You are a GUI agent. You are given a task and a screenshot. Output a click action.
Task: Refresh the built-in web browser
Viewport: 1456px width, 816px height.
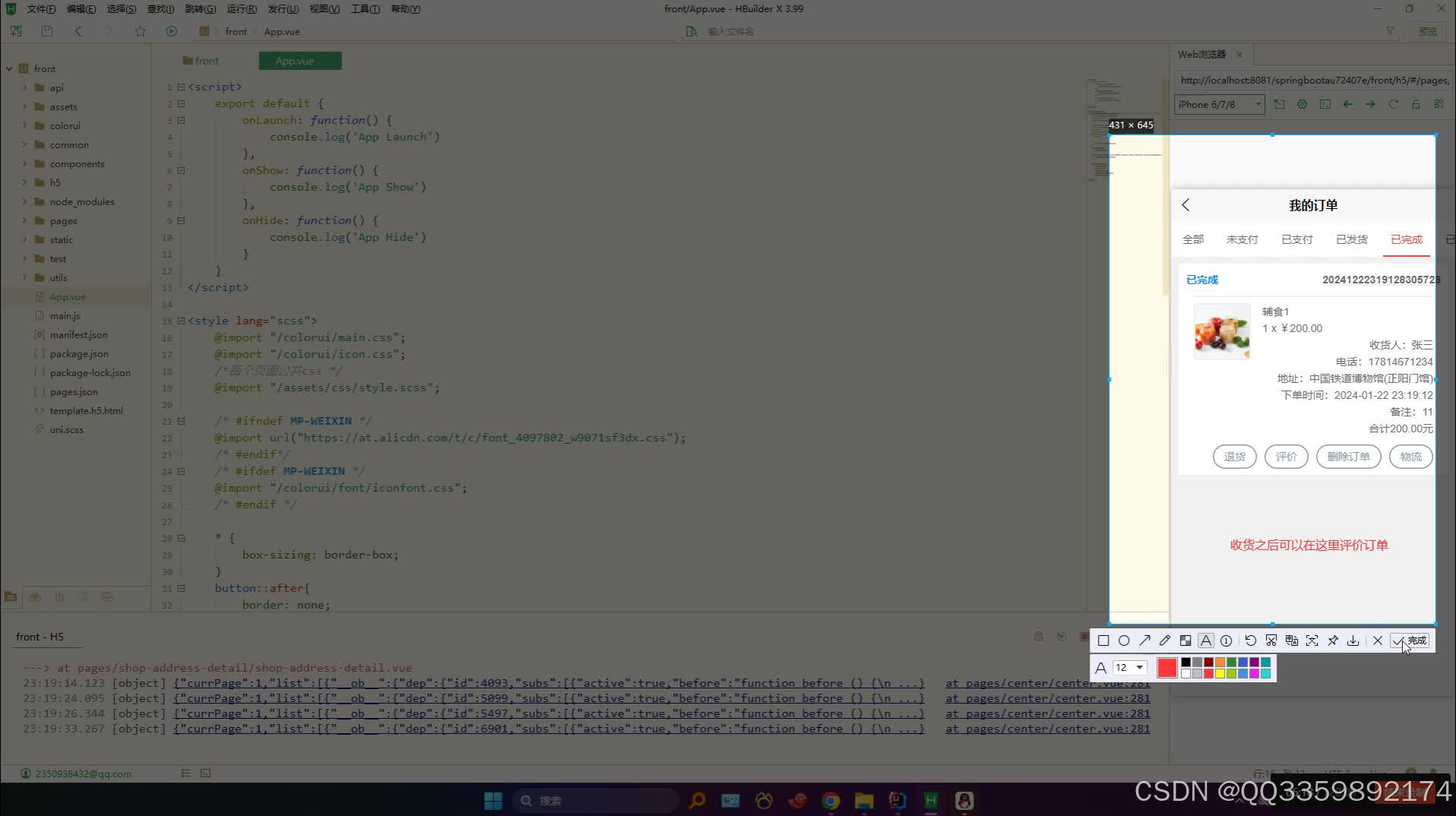click(1393, 104)
